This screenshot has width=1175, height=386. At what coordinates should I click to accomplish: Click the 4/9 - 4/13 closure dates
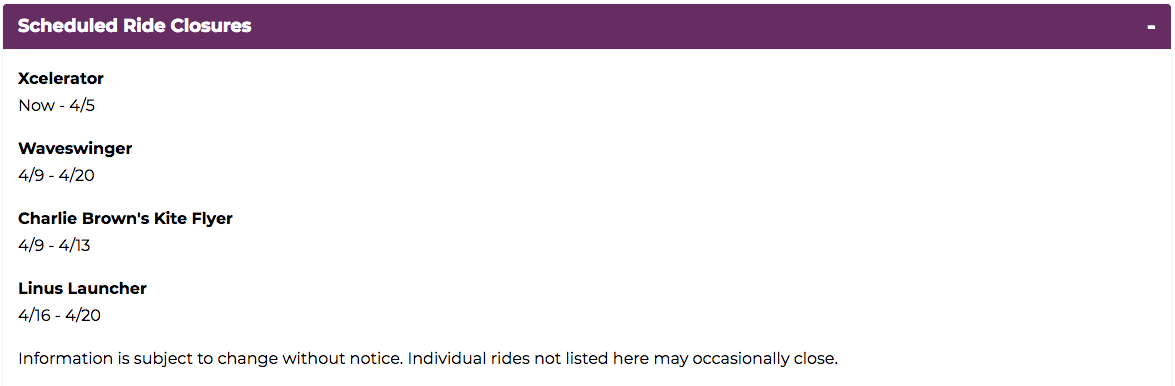(54, 245)
